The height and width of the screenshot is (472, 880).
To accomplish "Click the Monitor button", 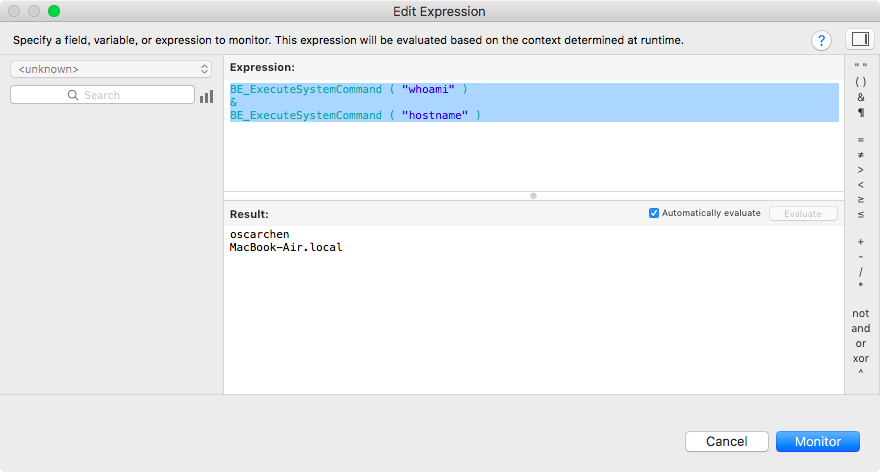I will (x=818, y=442).
